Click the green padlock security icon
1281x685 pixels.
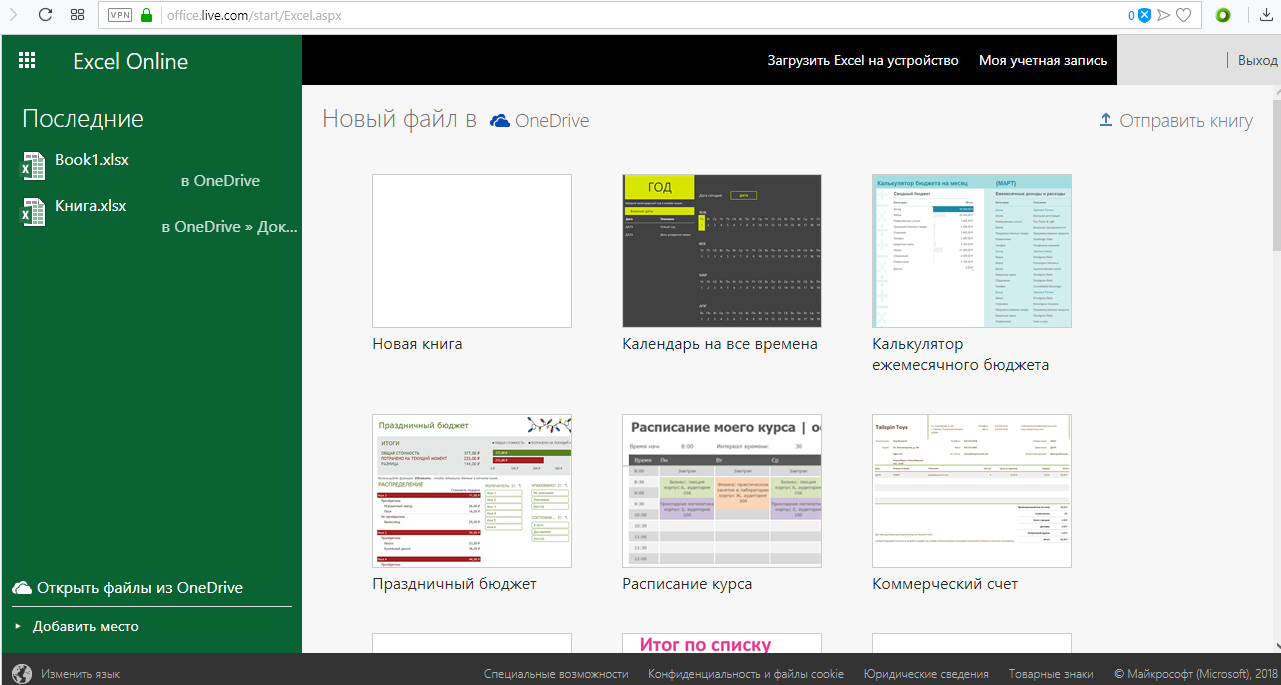pyautogui.click(x=147, y=15)
